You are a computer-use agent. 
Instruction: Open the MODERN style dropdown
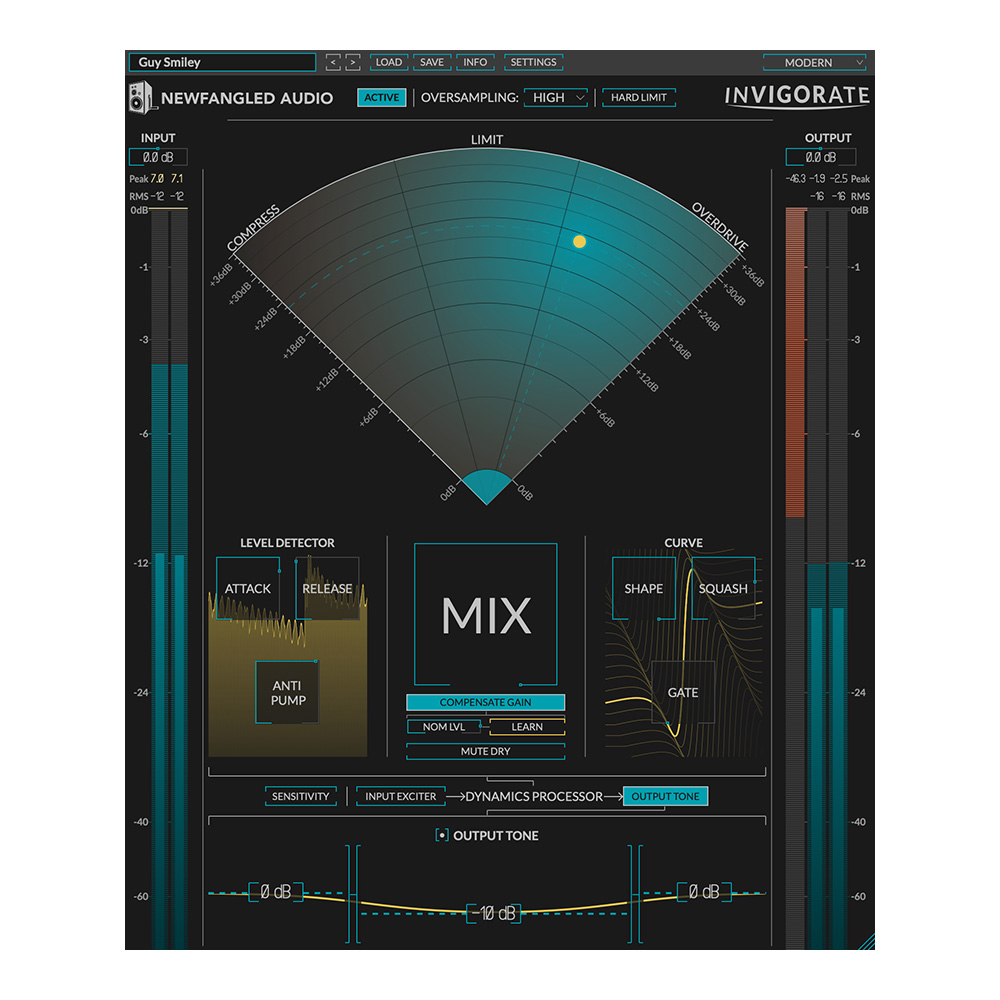tap(814, 62)
